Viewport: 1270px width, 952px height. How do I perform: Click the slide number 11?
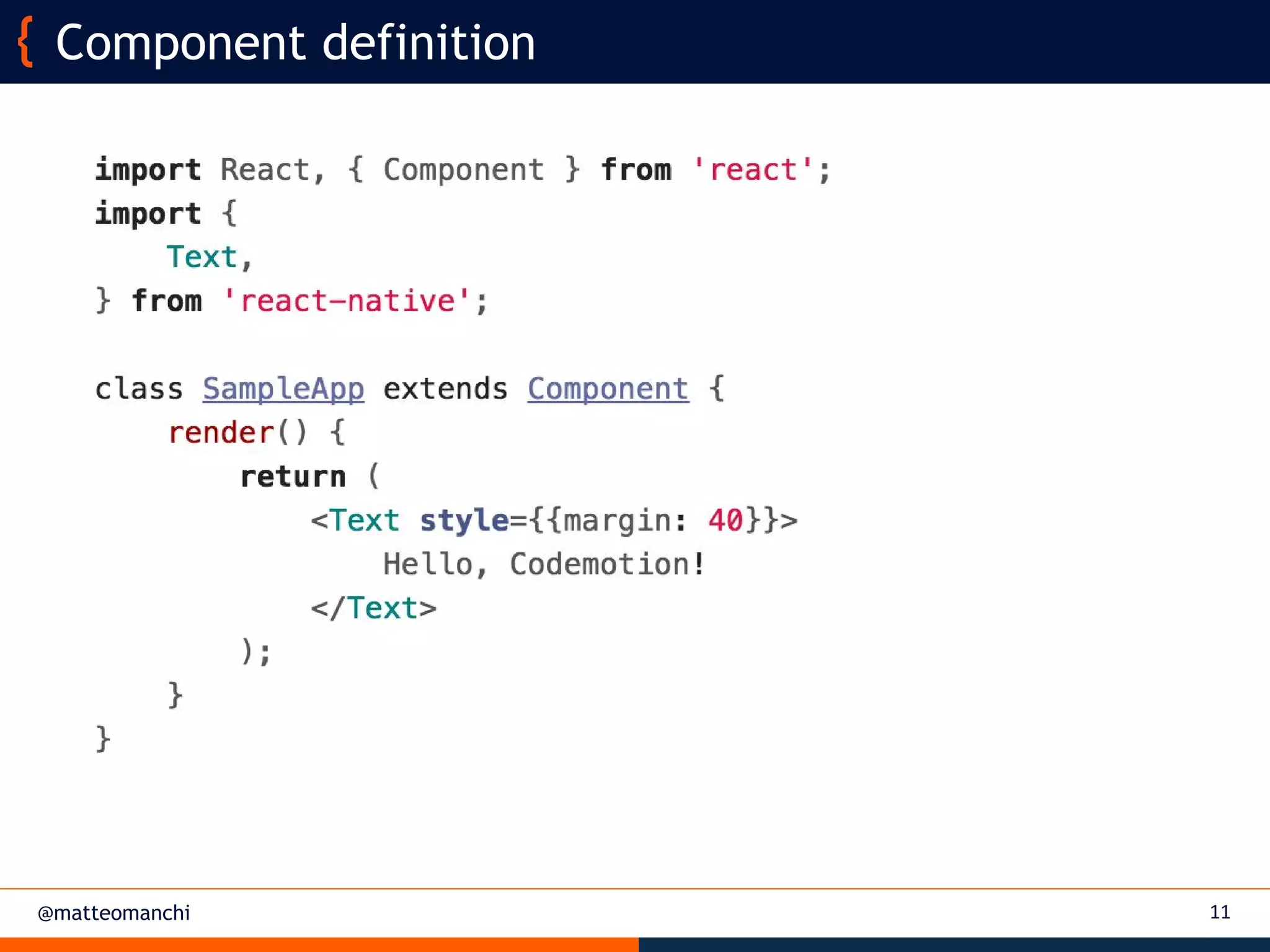(x=1220, y=912)
